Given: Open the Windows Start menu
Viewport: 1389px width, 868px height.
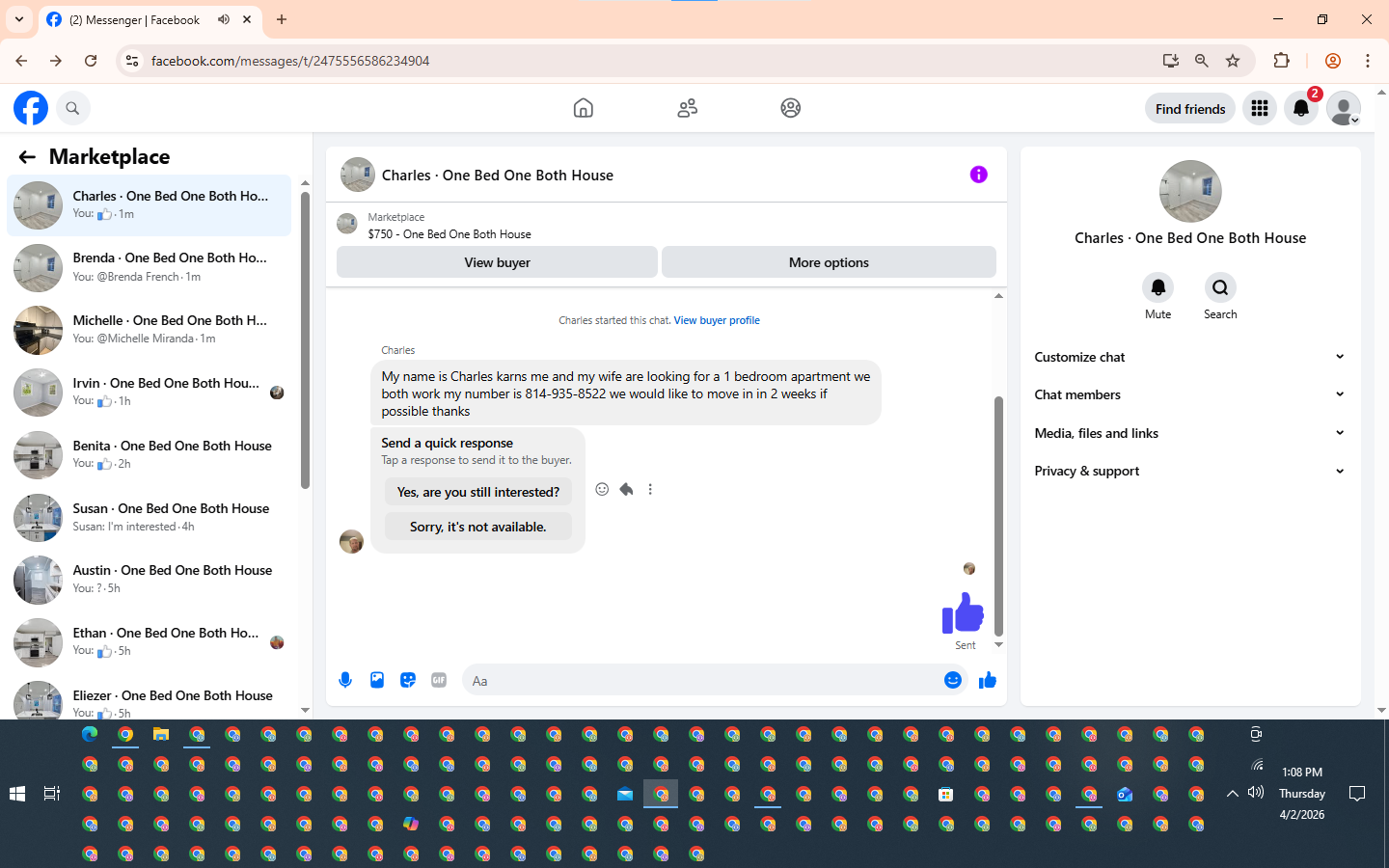Looking at the screenshot, I should tap(17, 794).
